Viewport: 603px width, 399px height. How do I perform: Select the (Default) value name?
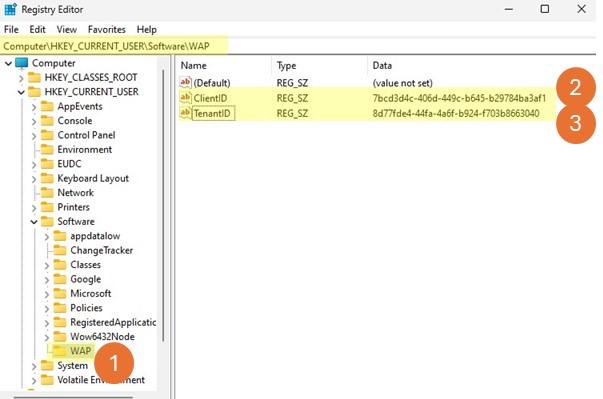click(x=212, y=83)
